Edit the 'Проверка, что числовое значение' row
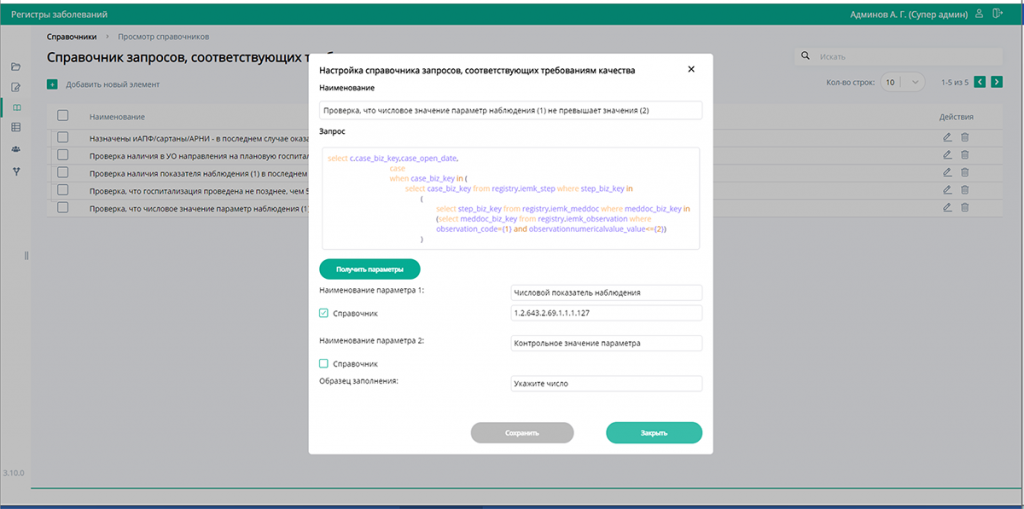The width and height of the screenshot is (1024, 509). coord(948,207)
